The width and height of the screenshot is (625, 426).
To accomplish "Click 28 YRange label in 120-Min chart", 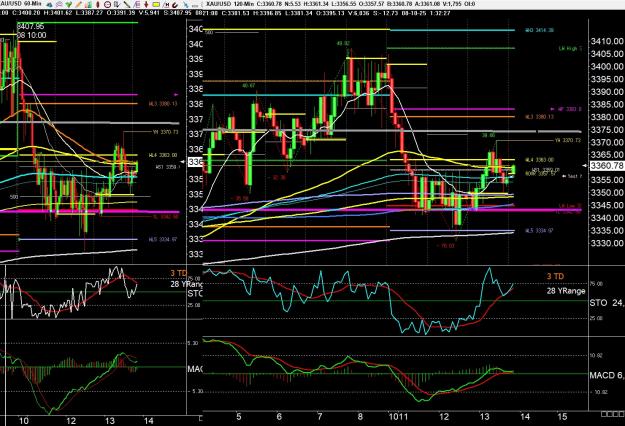I will click(x=565, y=291).
